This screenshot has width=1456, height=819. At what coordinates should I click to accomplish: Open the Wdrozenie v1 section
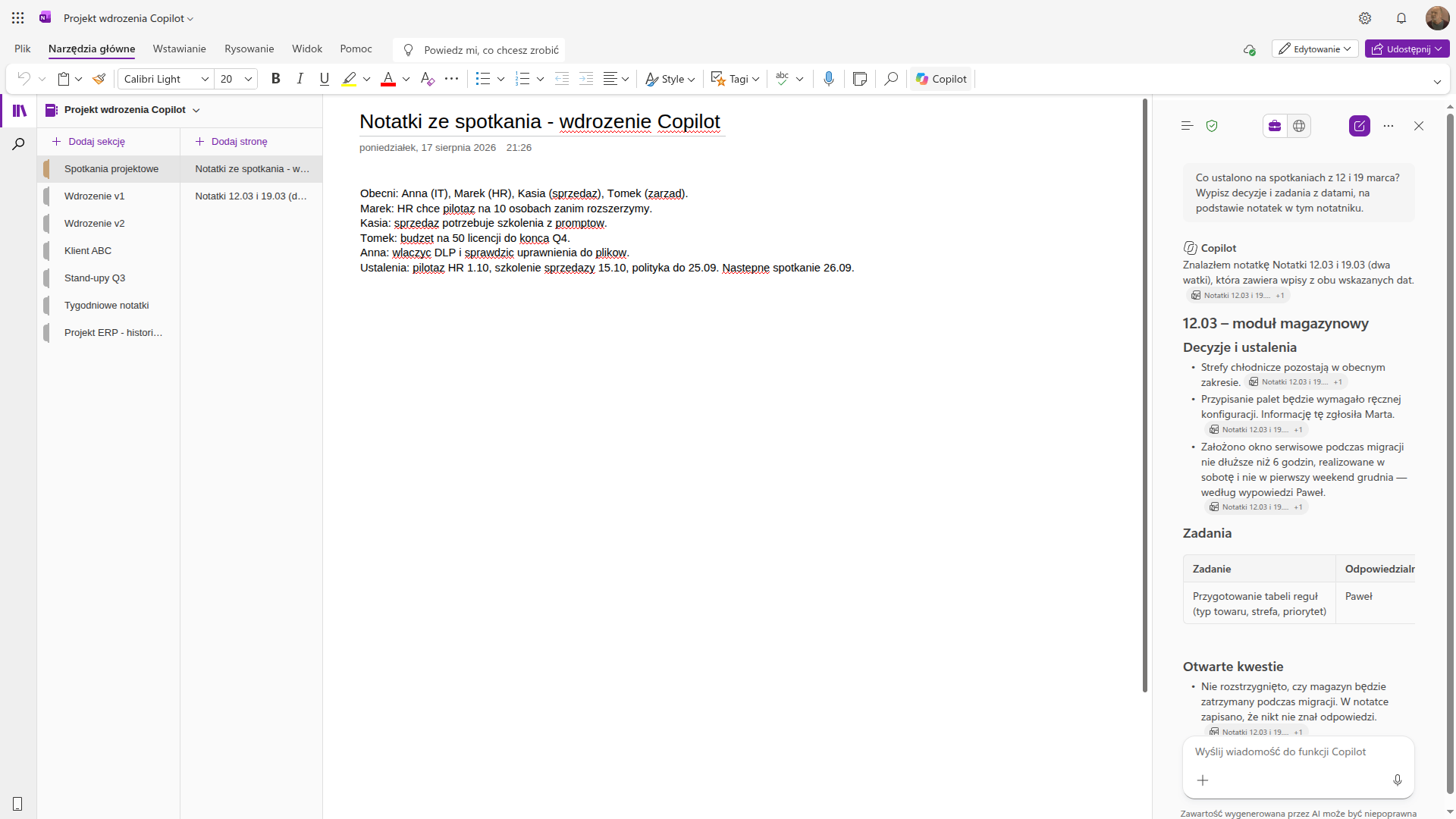[x=108, y=196]
